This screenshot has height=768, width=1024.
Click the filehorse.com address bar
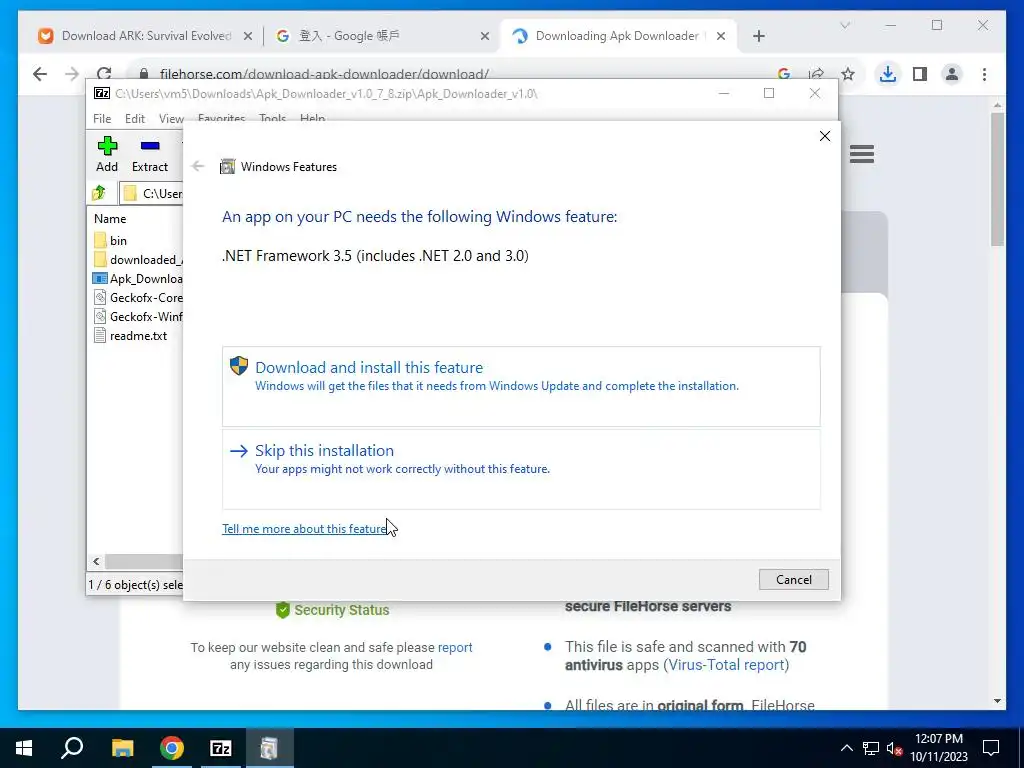click(324, 74)
